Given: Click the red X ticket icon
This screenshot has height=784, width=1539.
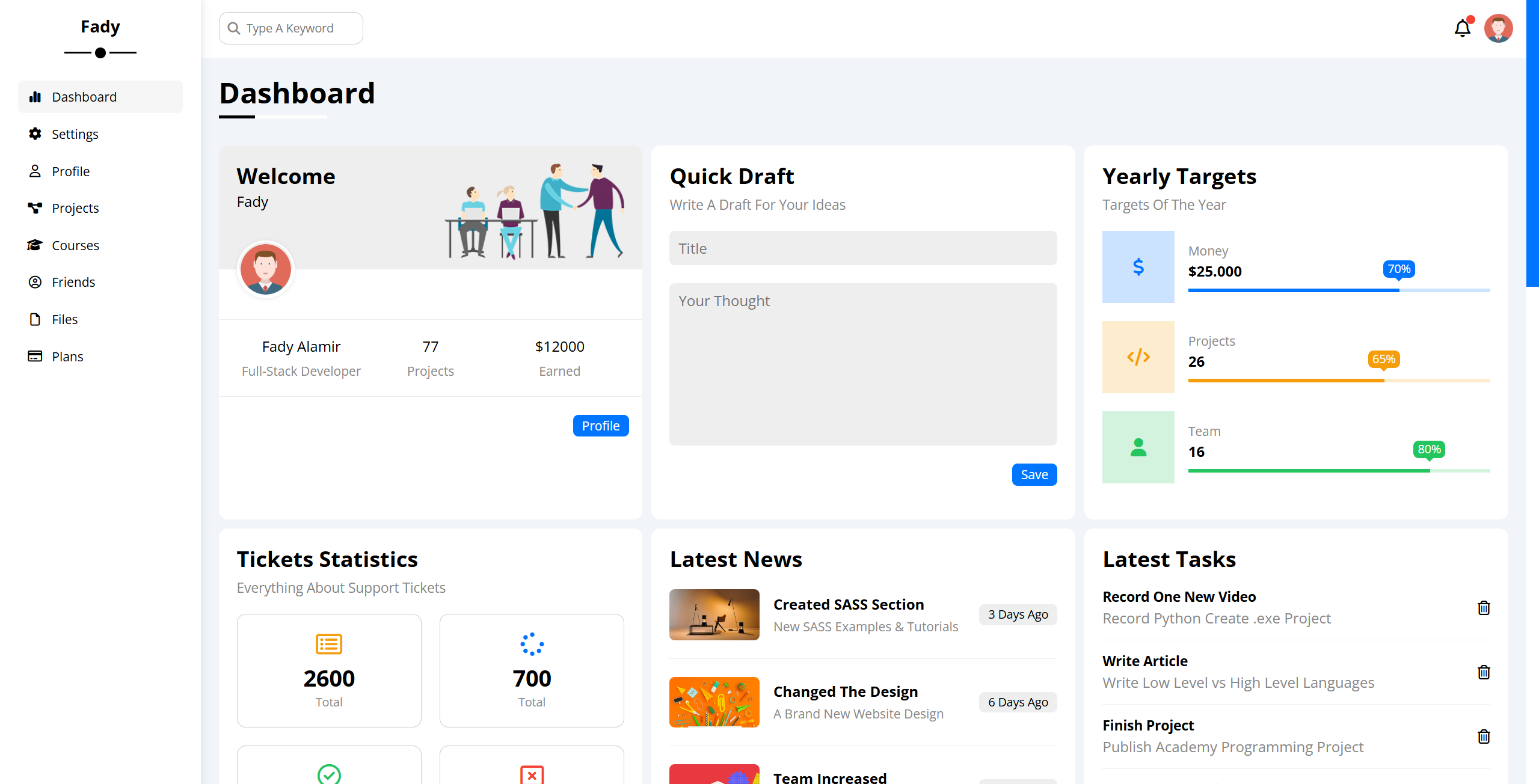Looking at the screenshot, I should click(x=532, y=774).
